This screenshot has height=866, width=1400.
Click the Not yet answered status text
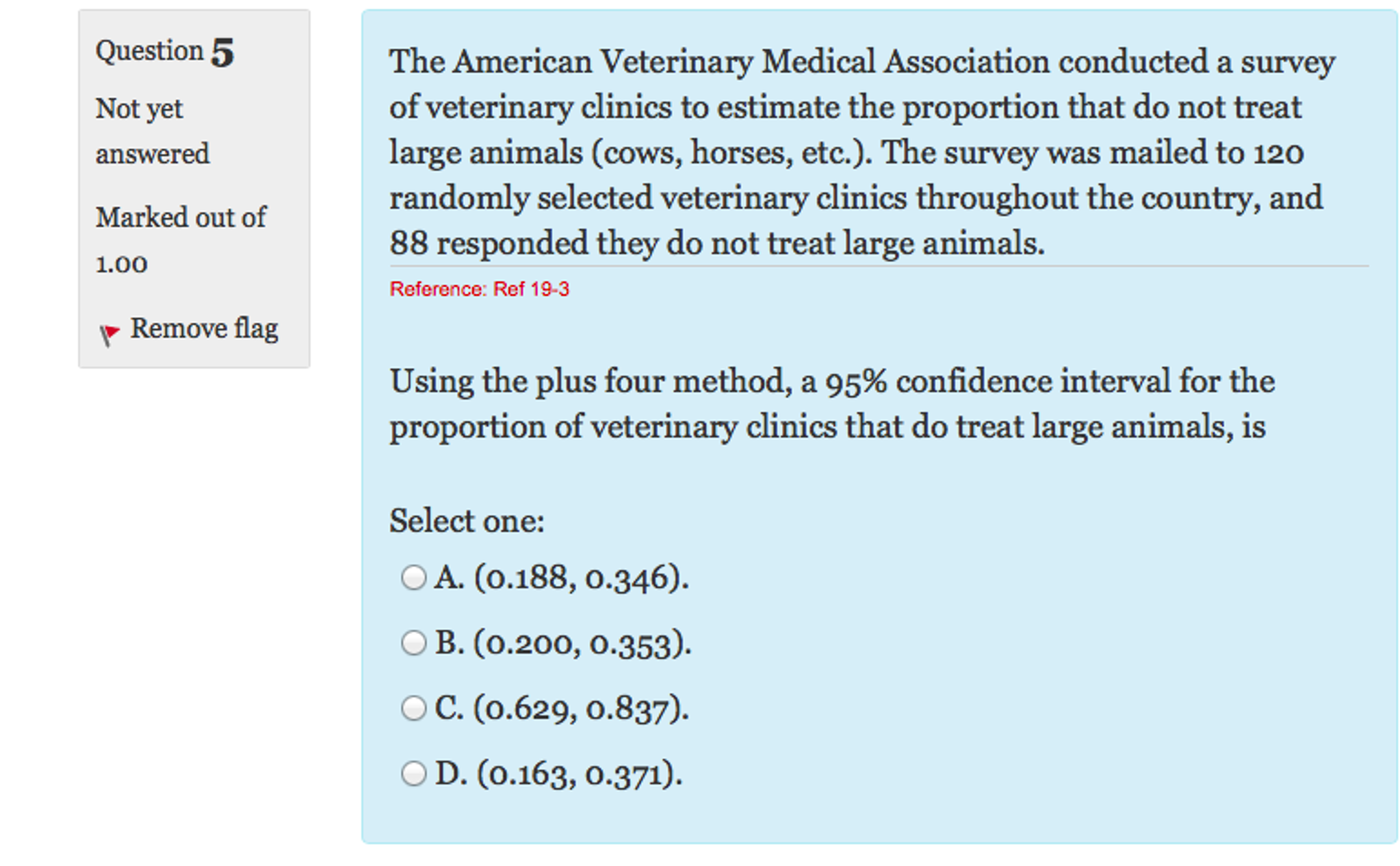152,130
